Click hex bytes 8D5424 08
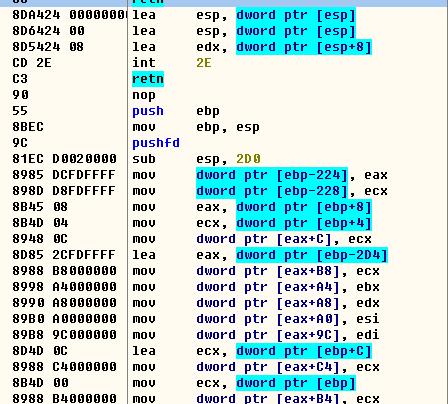Image resolution: width=448 pixels, height=404 pixels. pos(48,47)
